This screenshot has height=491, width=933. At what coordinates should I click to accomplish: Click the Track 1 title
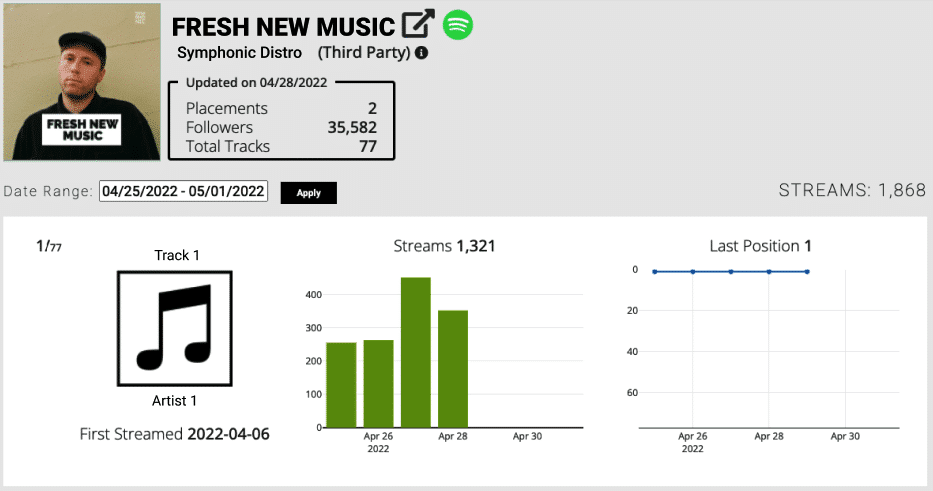177,255
